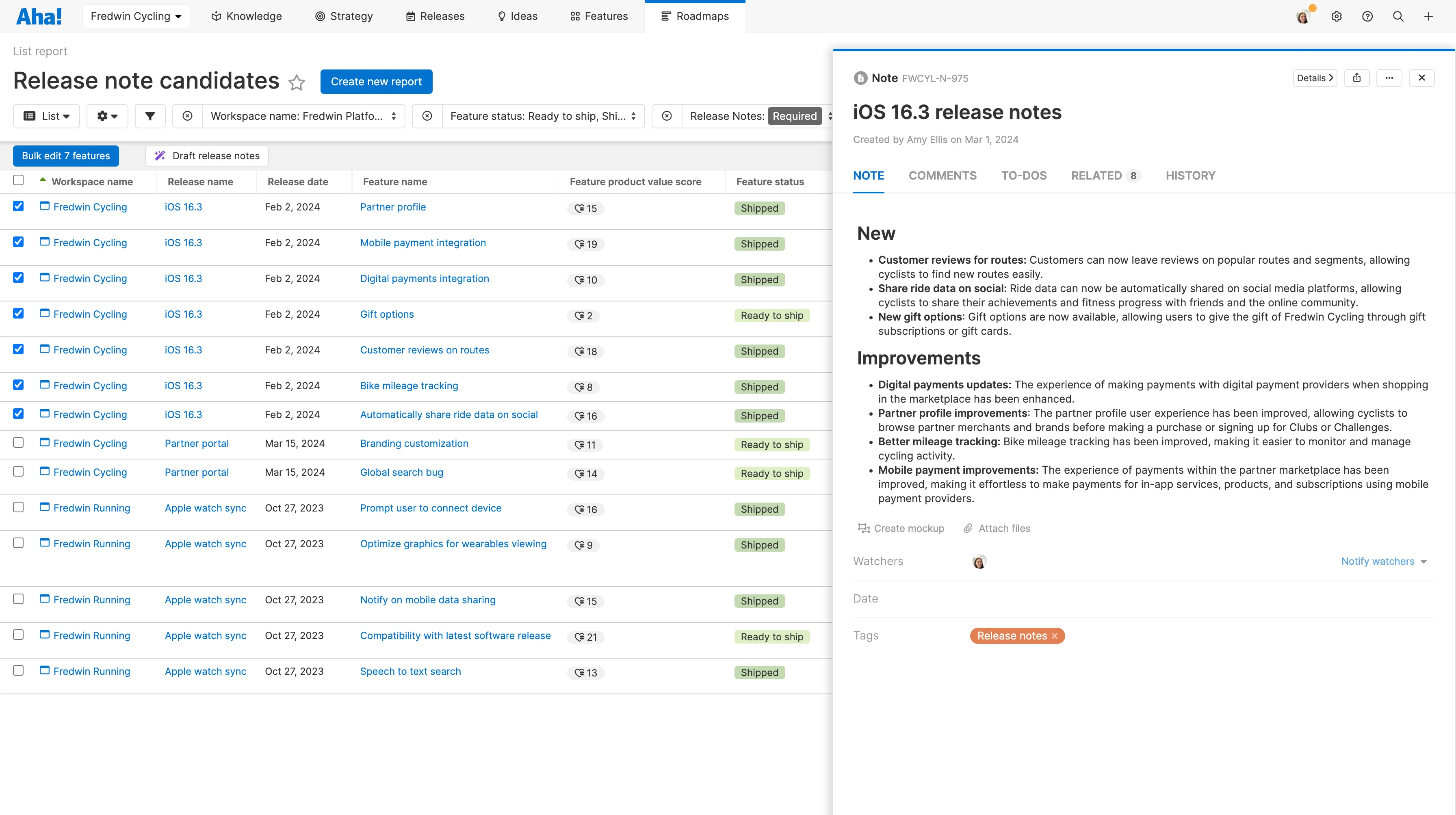The width and height of the screenshot is (1456, 815).
Task: Click the share icon in note panel
Action: click(x=1356, y=78)
